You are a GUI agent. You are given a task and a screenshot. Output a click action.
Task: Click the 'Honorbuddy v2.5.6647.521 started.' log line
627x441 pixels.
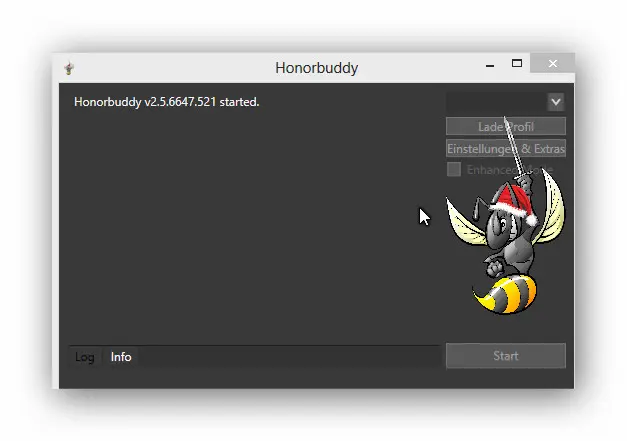pyautogui.click(x=167, y=101)
